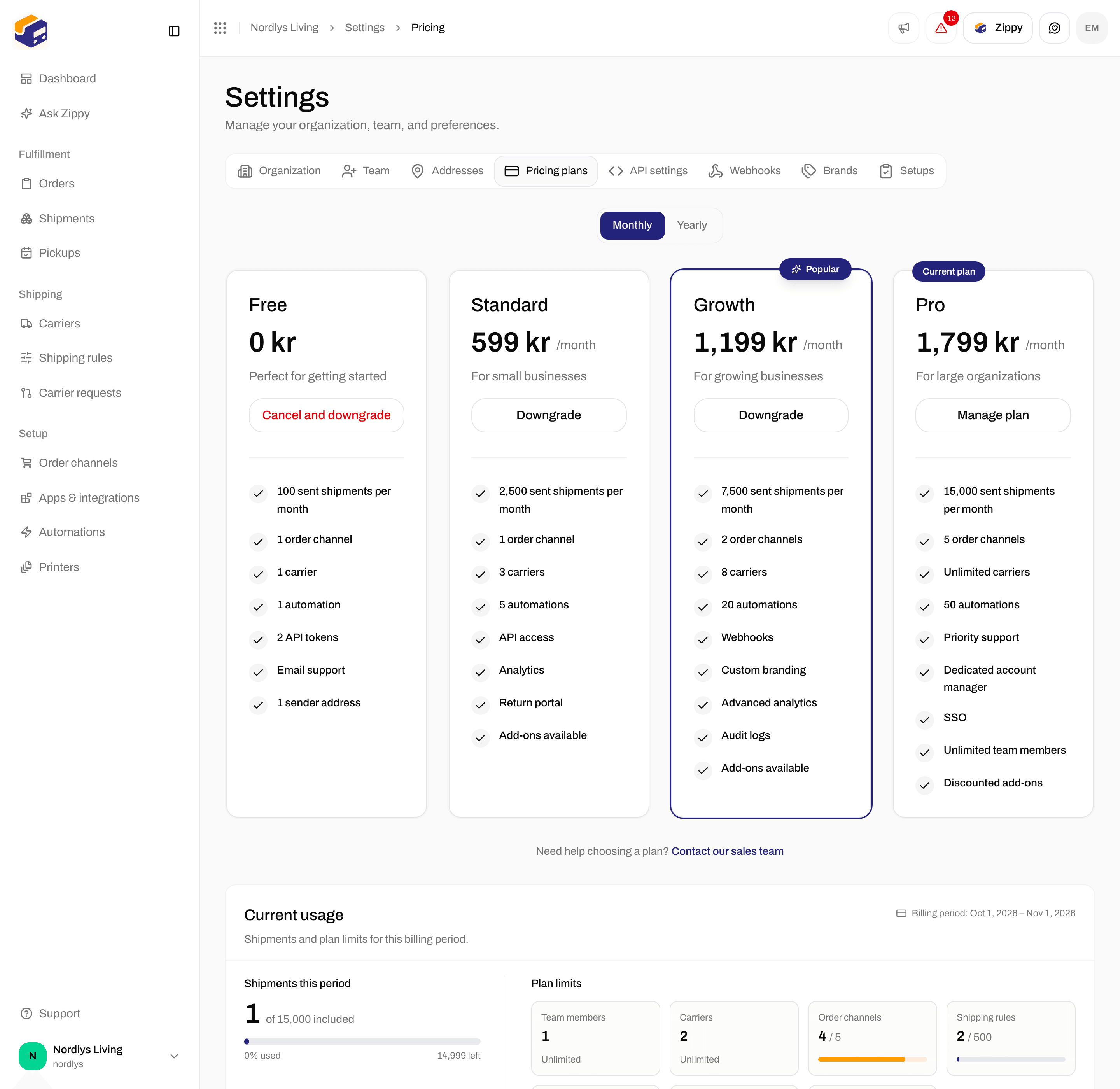
Task: Go to Shipments in sidebar
Action: tap(57, 219)
